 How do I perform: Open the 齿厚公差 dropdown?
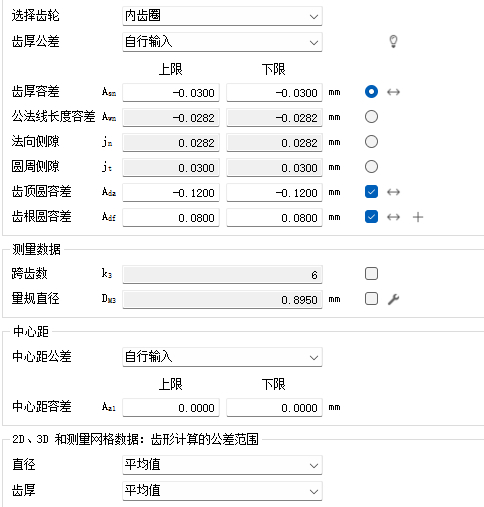(222, 42)
